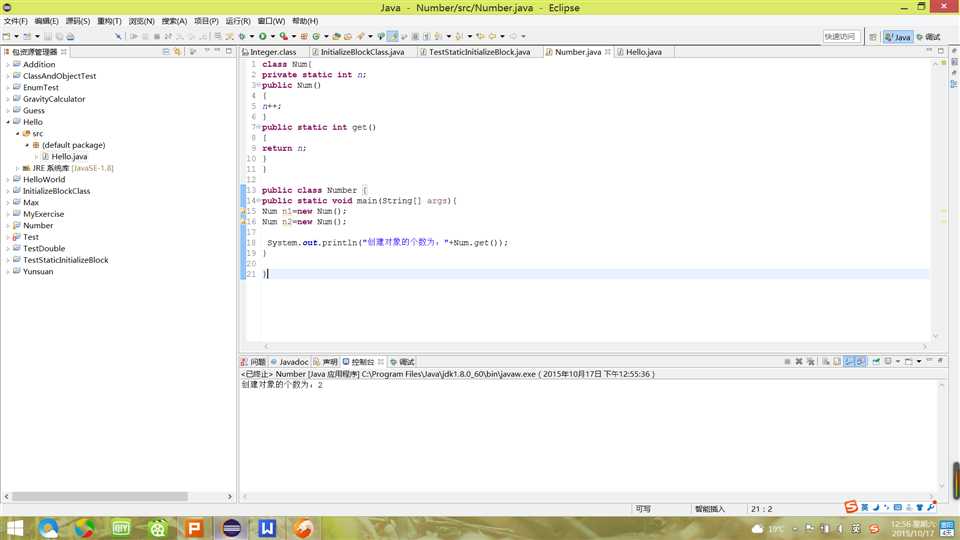This screenshot has height=540, width=960.
Task: Expand the JRE system library node
Action: pos(18,168)
